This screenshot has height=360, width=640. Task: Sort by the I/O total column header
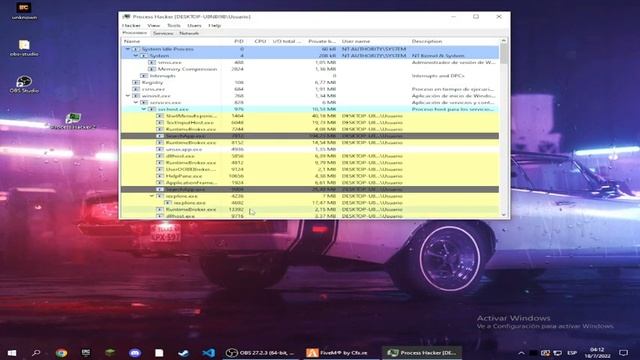click(x=287, y=41)
